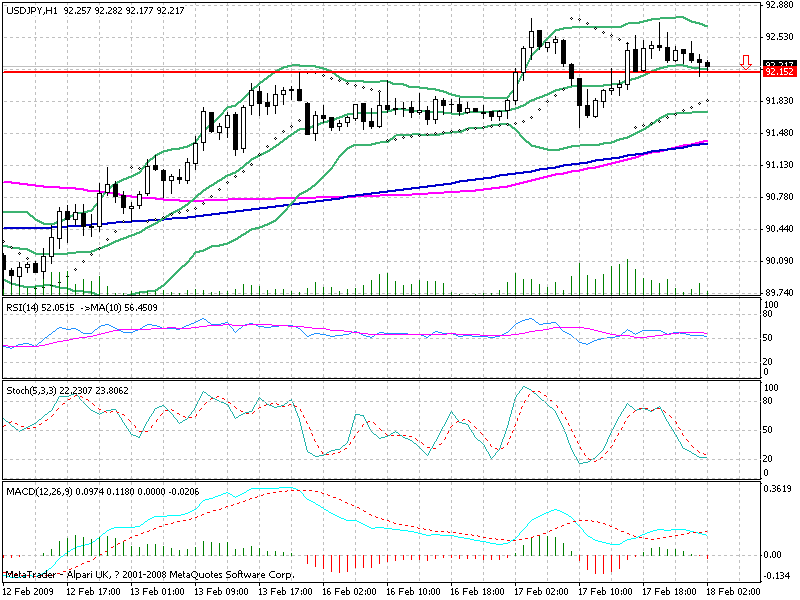Click the 12 Feb 2009 date label
This screenshot has width=800, height=600.
29,592
